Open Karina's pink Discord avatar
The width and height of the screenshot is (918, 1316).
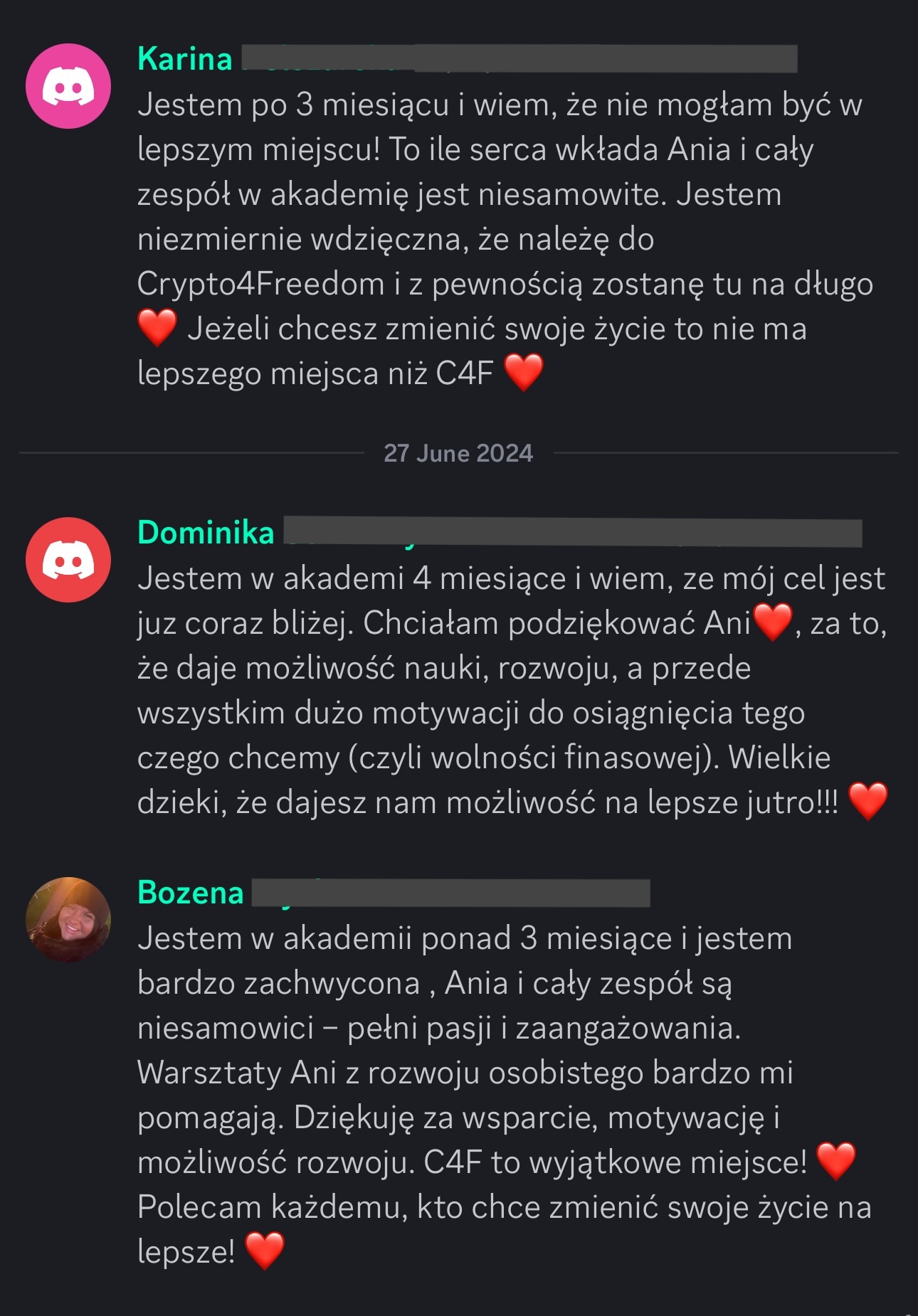point(68,86)
